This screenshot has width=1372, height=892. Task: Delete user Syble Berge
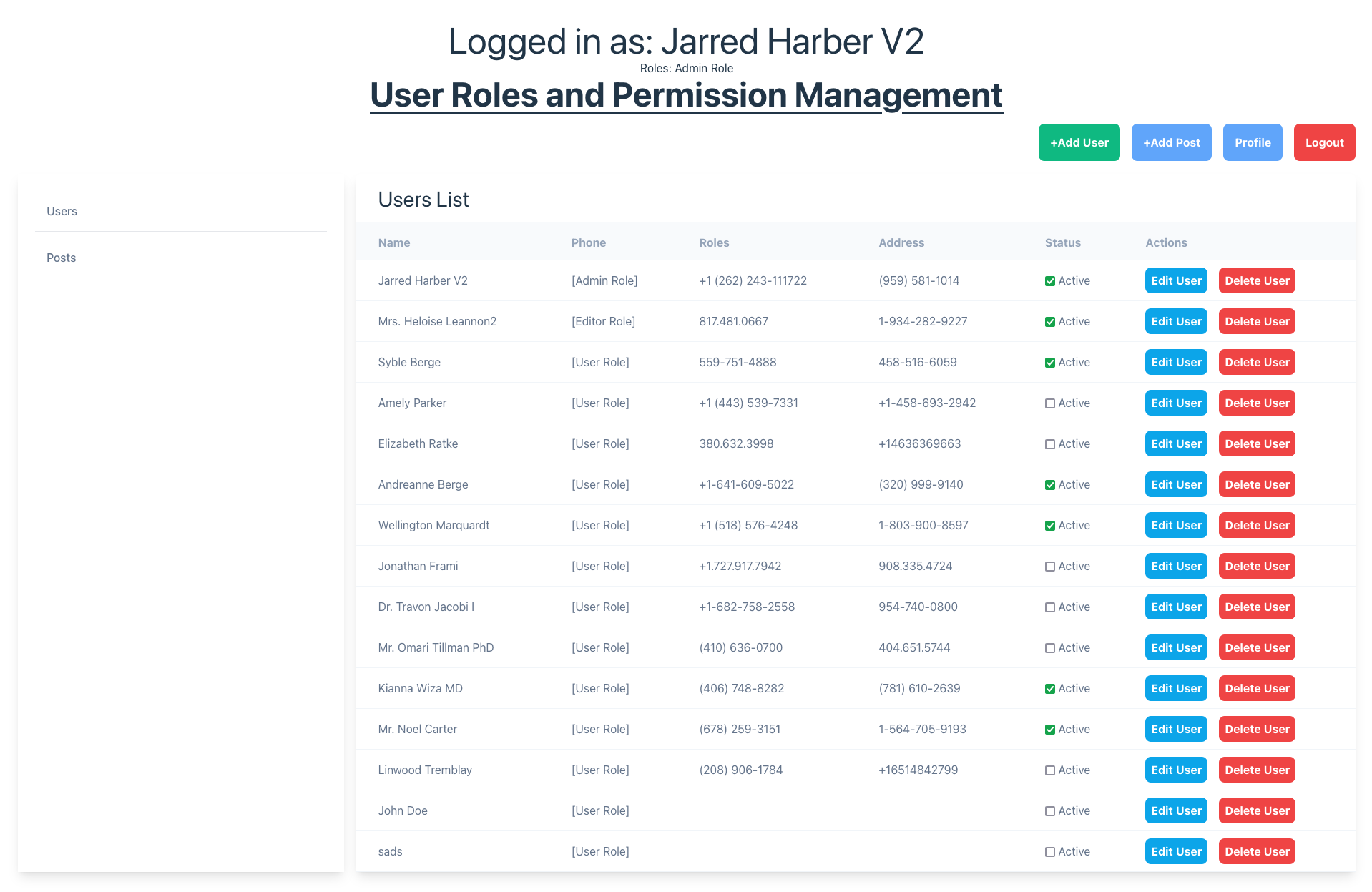(1256, 362)
